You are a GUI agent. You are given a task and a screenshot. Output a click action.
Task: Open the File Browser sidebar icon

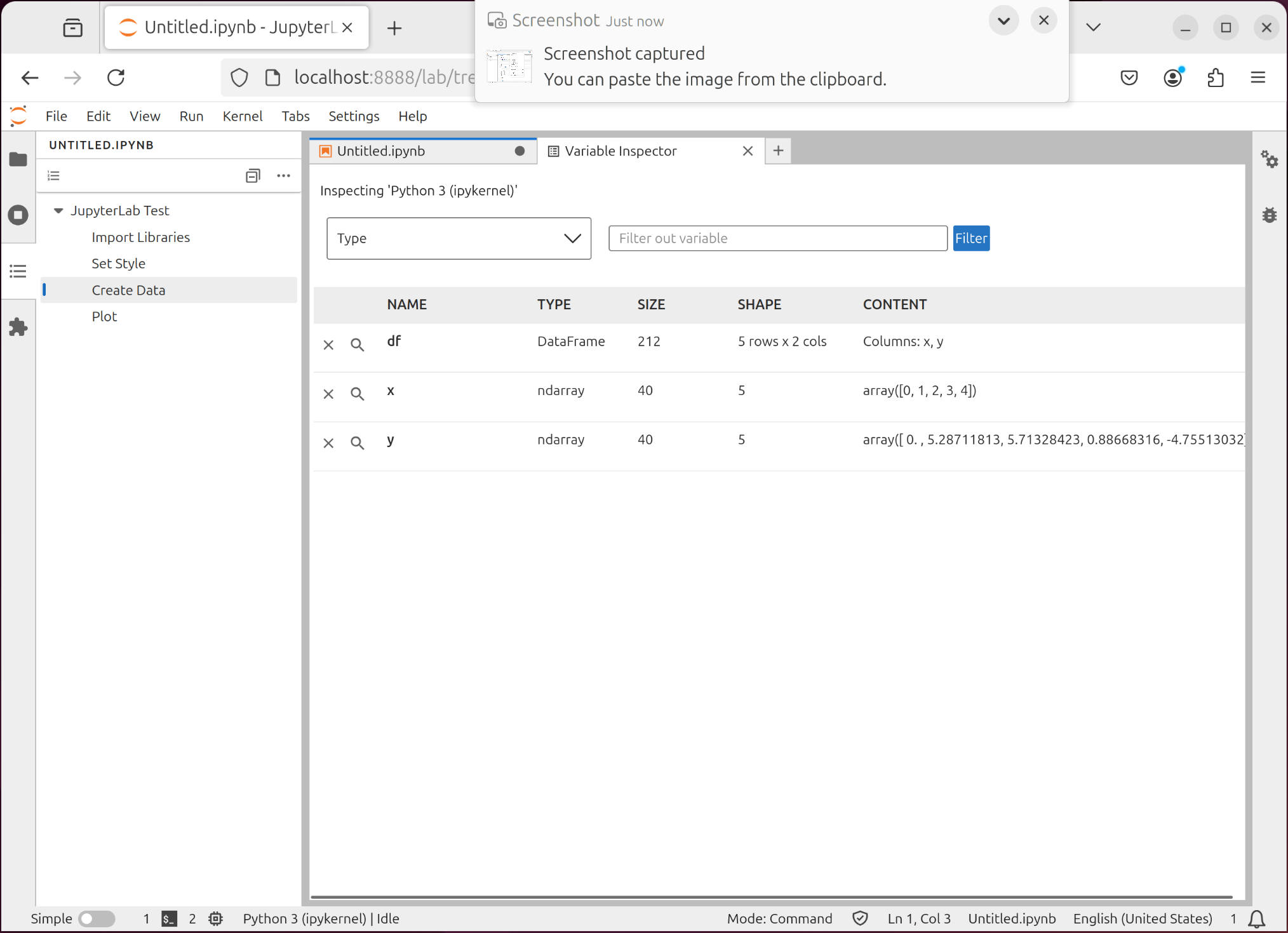(18, 159)
